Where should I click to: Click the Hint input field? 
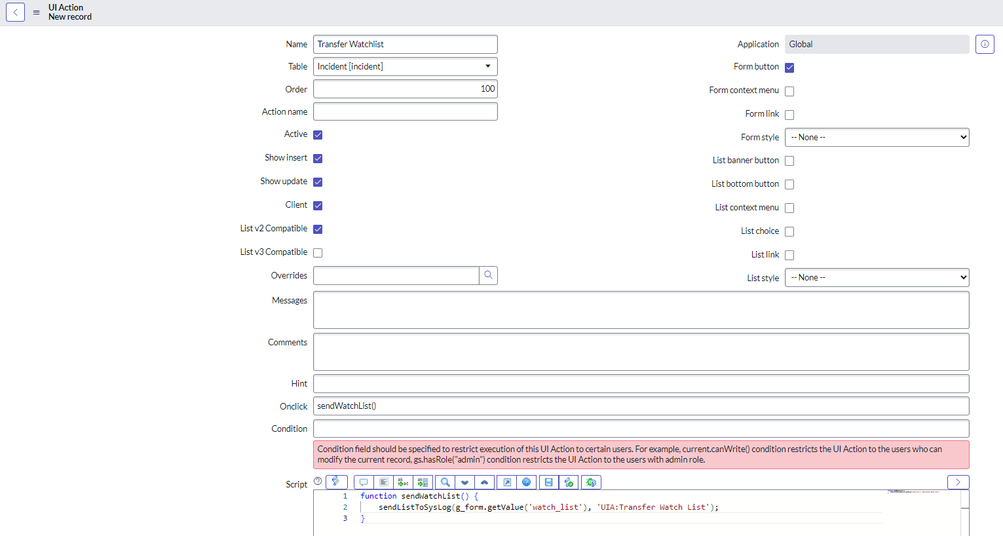click(641, 384)
